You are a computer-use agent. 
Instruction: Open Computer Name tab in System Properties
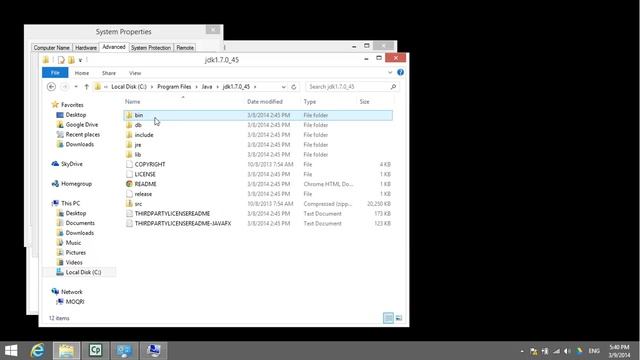tap(51, 48)
